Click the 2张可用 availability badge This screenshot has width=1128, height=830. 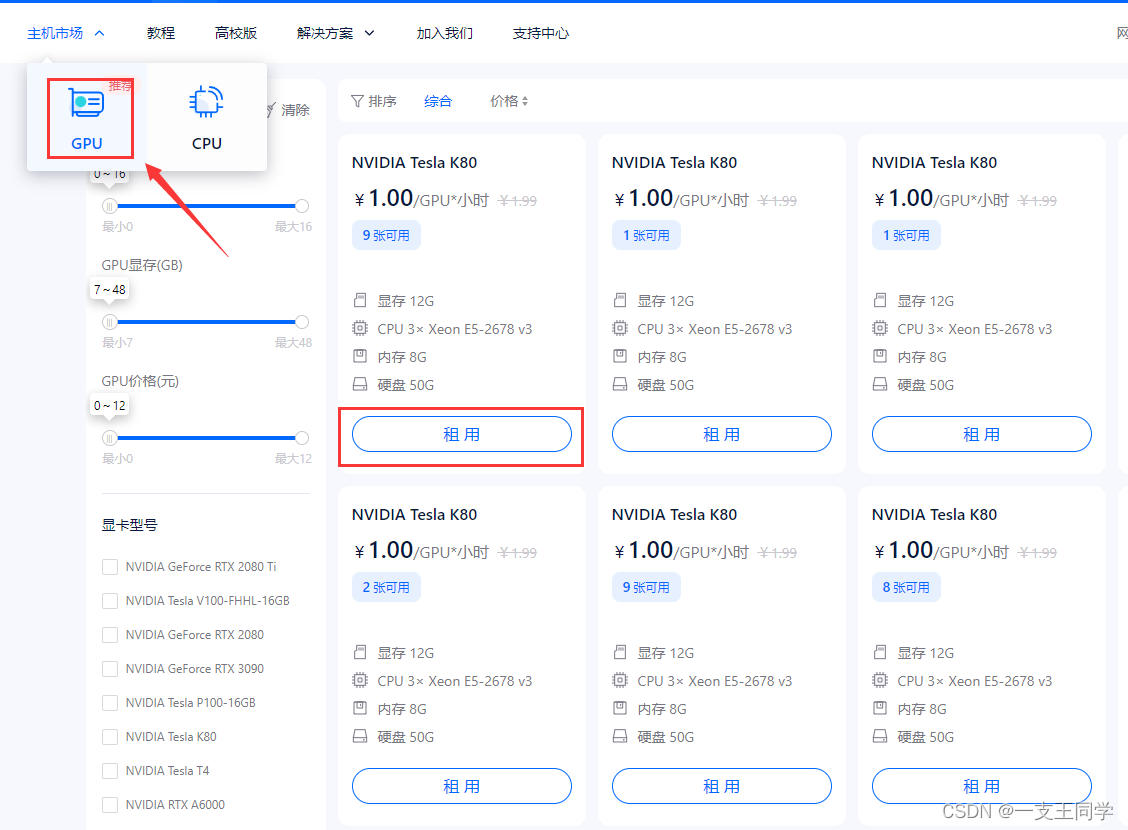click(386, 587)
